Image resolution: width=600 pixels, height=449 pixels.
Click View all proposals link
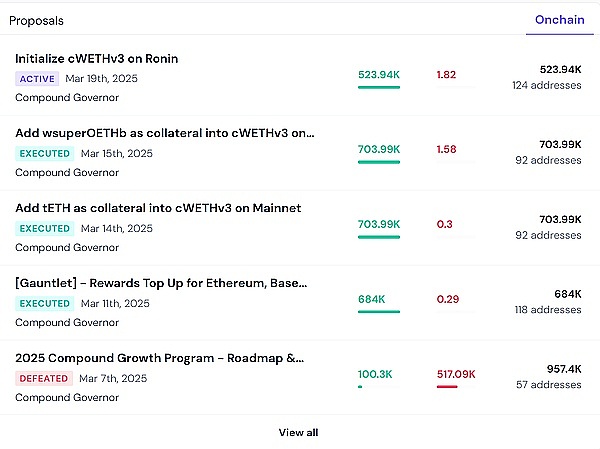[x=298, y=432]
